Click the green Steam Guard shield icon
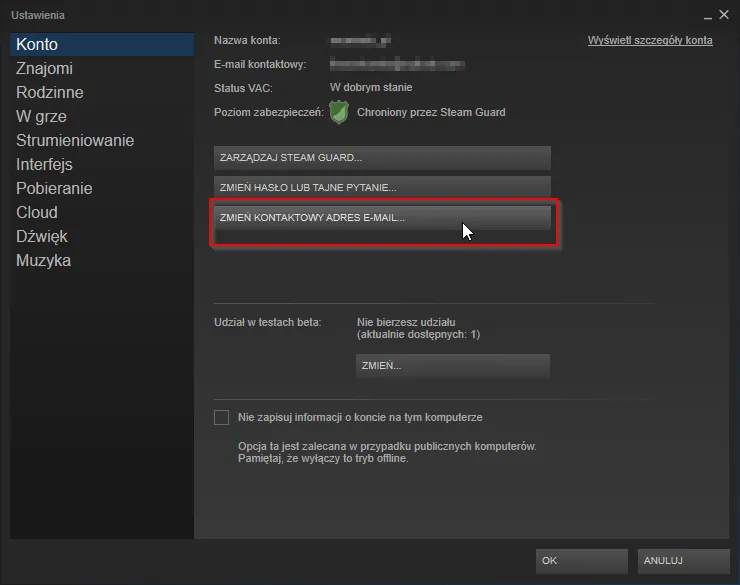This screenshot has width=740, height=585. coord(339,112)
